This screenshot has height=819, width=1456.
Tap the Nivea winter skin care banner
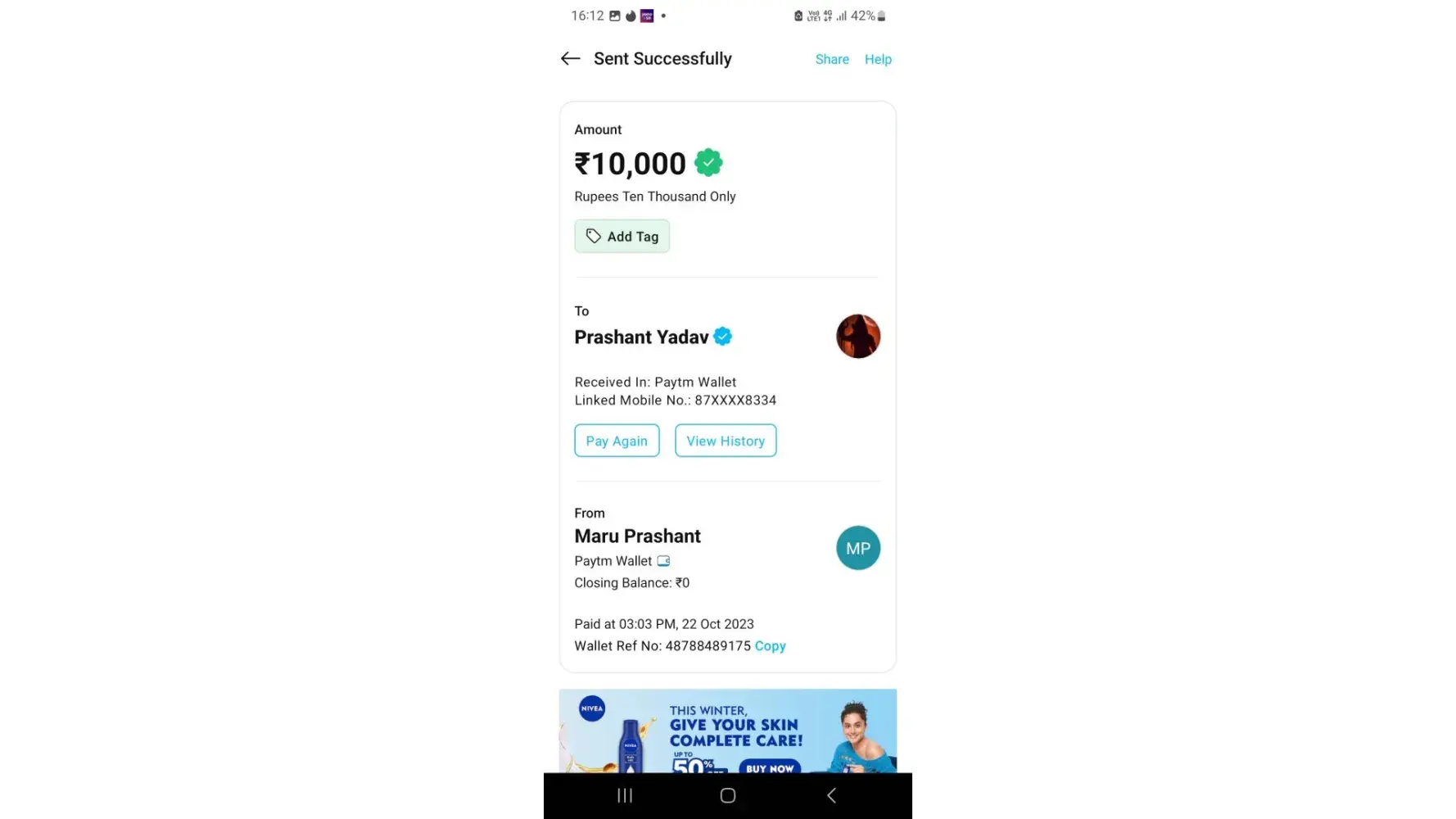[x=727, y=731]
